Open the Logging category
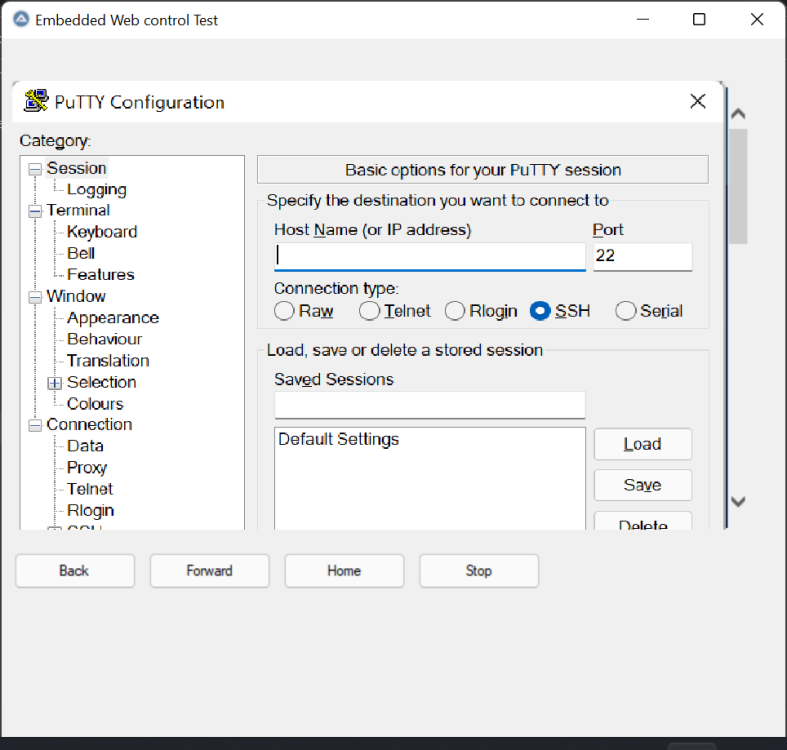787x750 pixels. (x=97, y=189)
